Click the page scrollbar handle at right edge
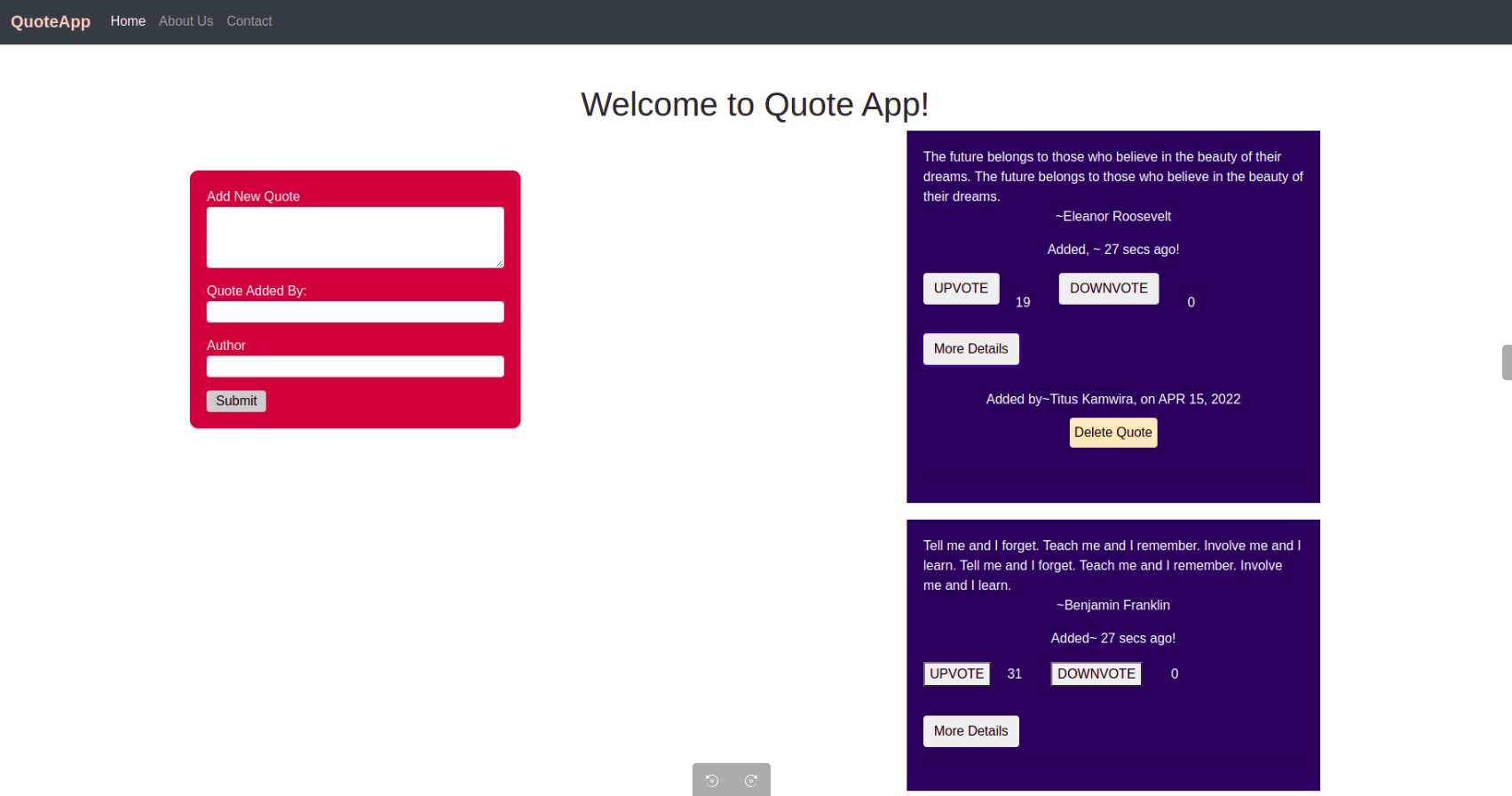 (x=1507, y=362)
